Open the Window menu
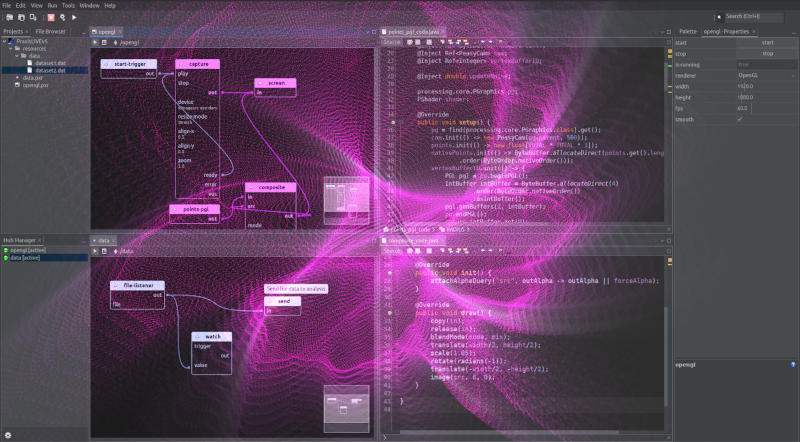The height and width of the screenshot is (442, 800). [89, 6]
